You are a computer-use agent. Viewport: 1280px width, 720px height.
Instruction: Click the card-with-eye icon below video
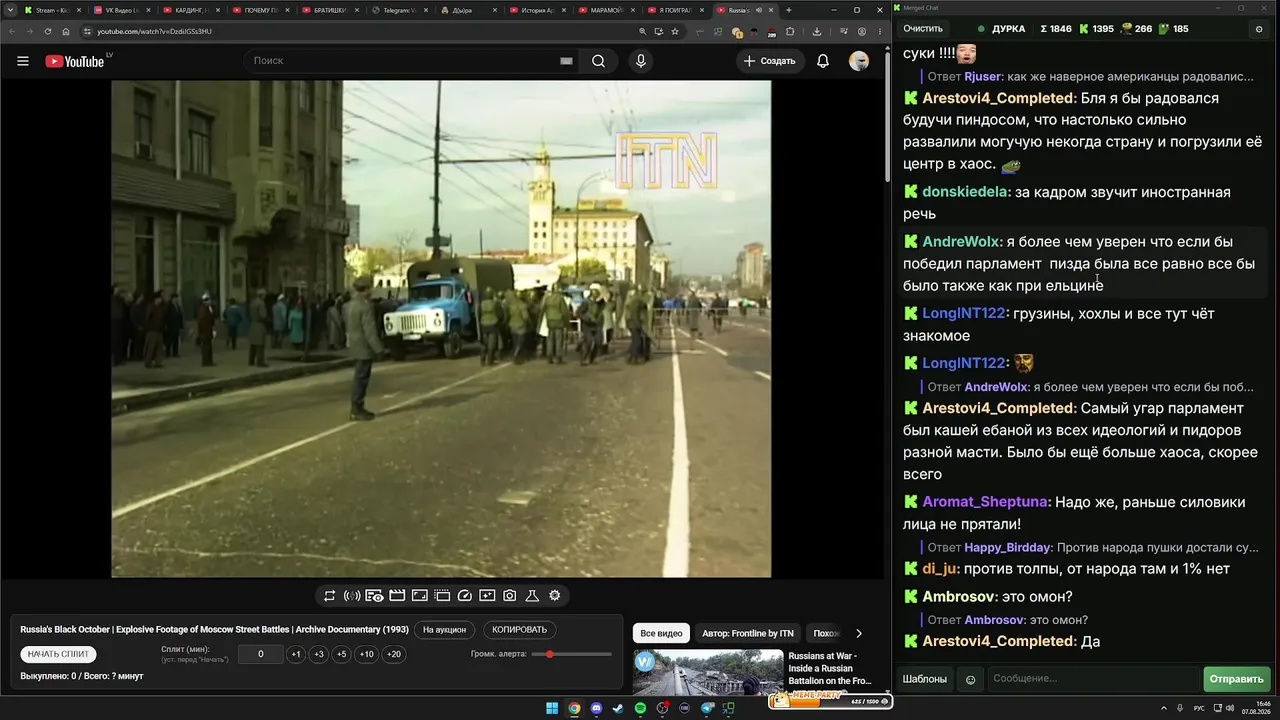click(x=374, y=596)
